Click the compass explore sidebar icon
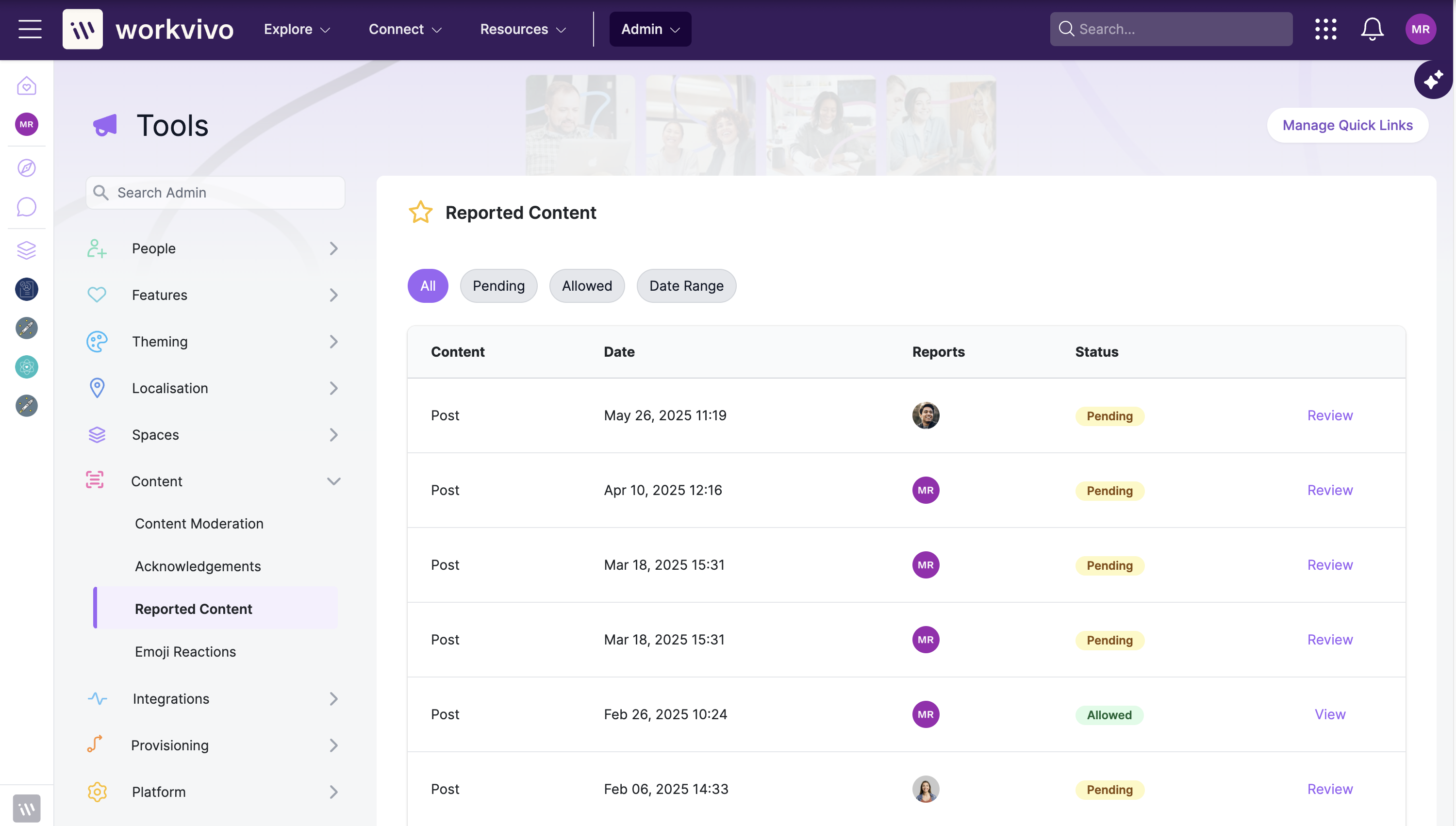1456x826 pixels. [x=26, y=168]
